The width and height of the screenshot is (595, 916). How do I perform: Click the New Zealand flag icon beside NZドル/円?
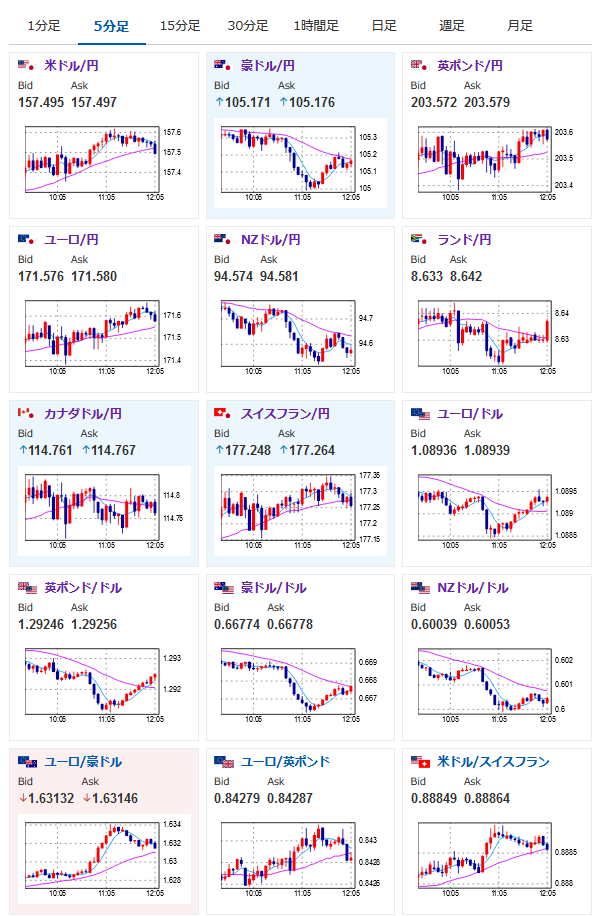point(222,240)
